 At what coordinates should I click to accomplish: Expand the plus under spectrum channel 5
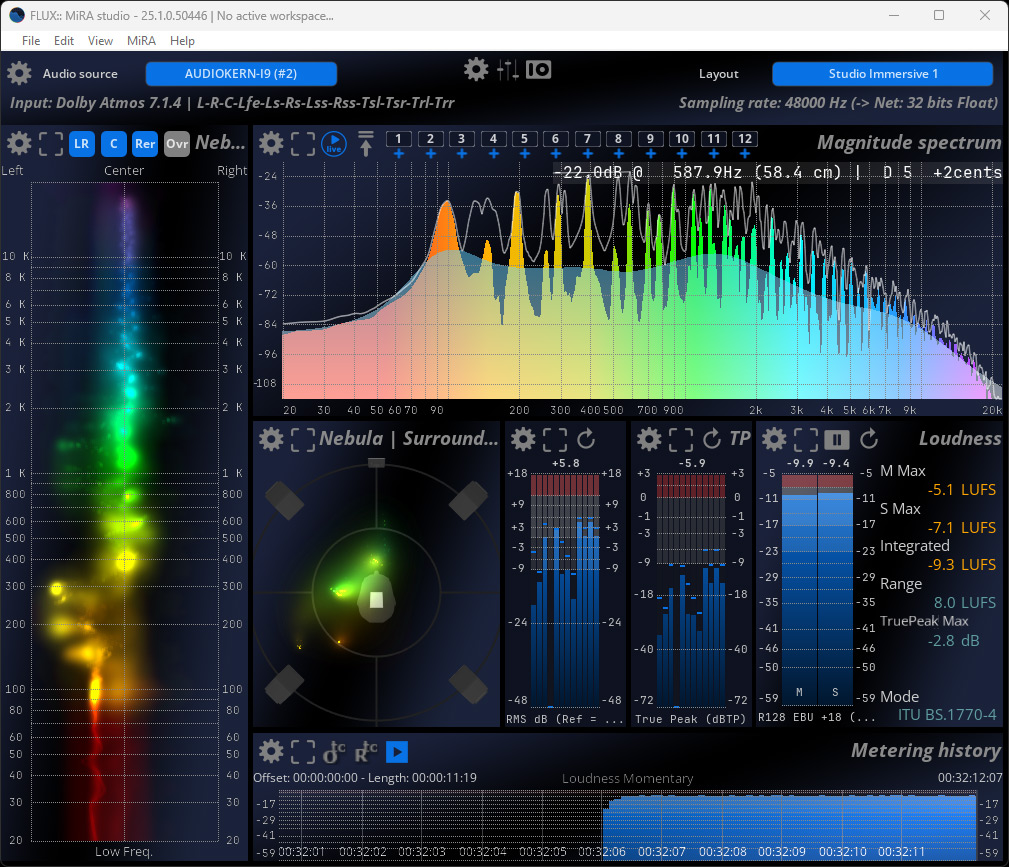[524, 154]
